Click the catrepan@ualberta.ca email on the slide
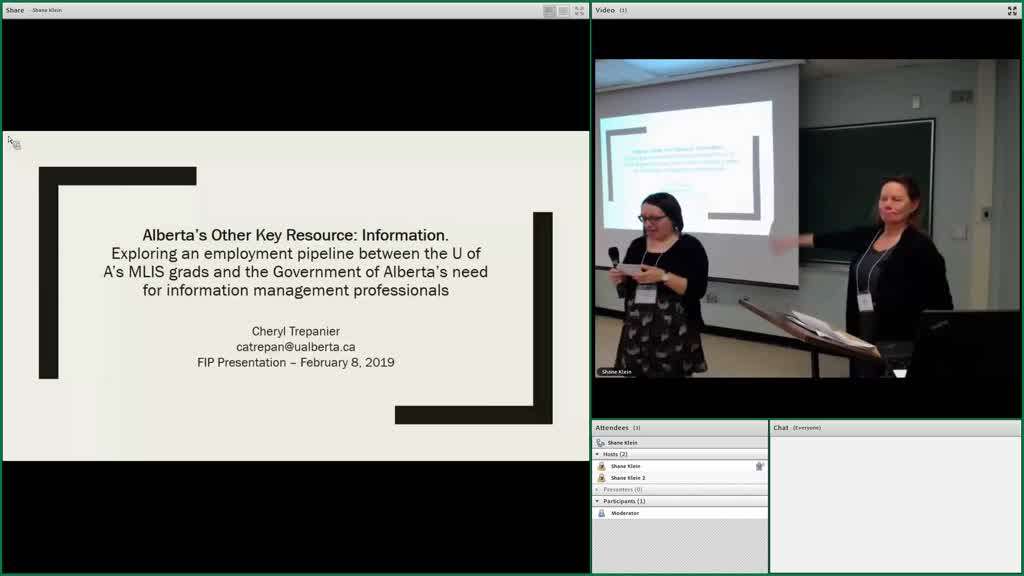 (x=296, y=347)
